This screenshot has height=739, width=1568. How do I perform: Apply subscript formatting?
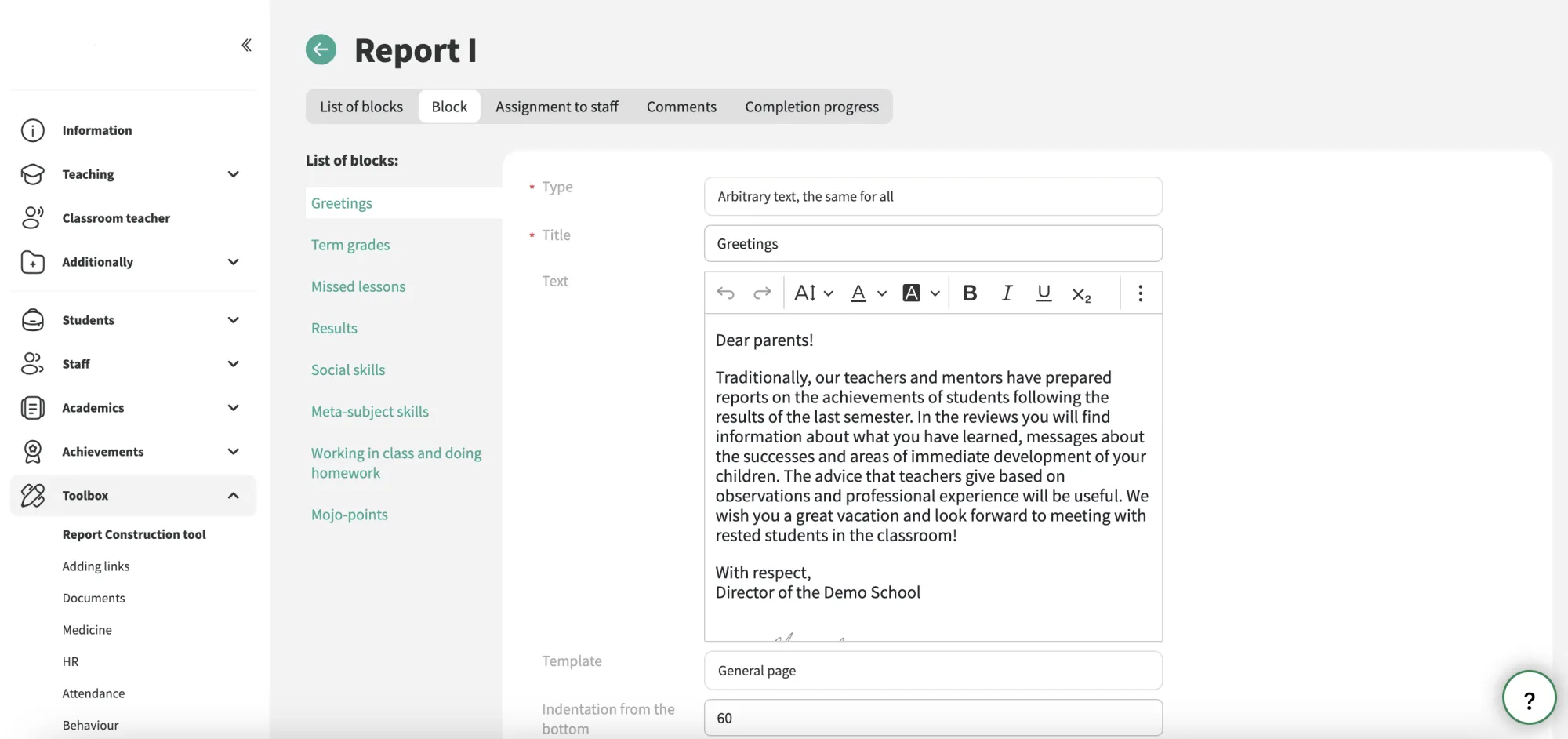pyautogui.click(x=1081, y=294)
